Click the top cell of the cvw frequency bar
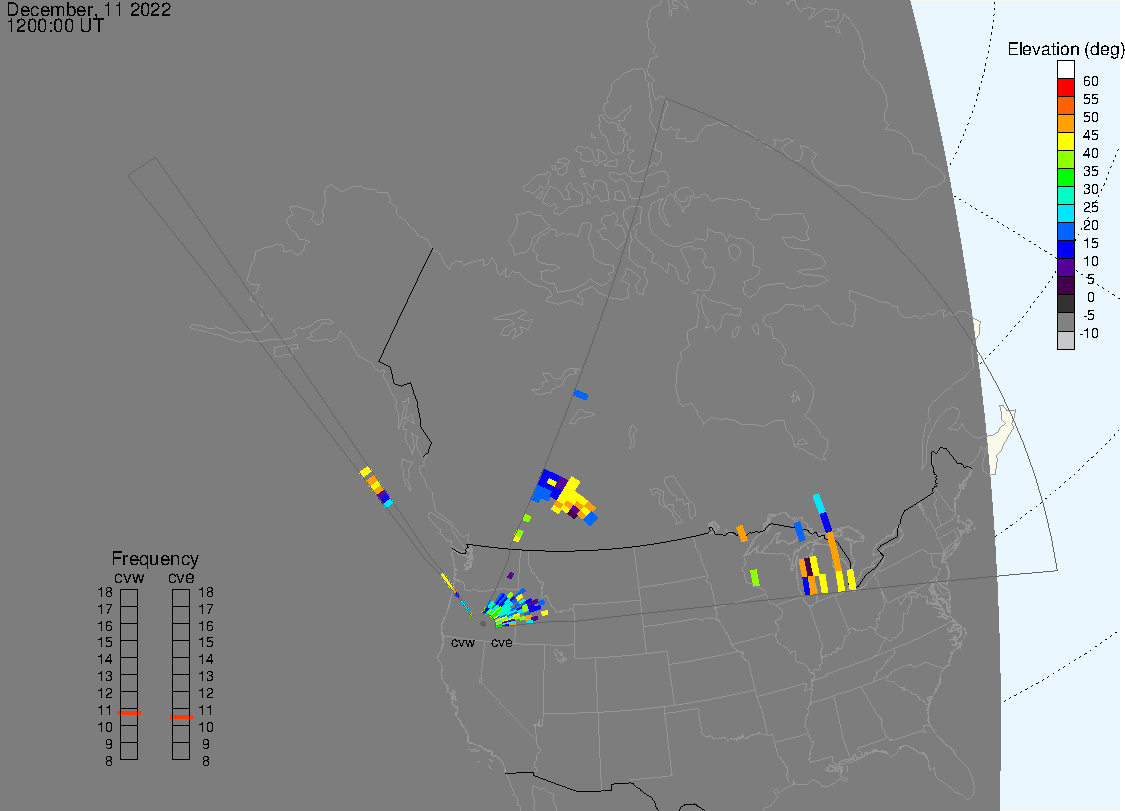 point(129,598)
